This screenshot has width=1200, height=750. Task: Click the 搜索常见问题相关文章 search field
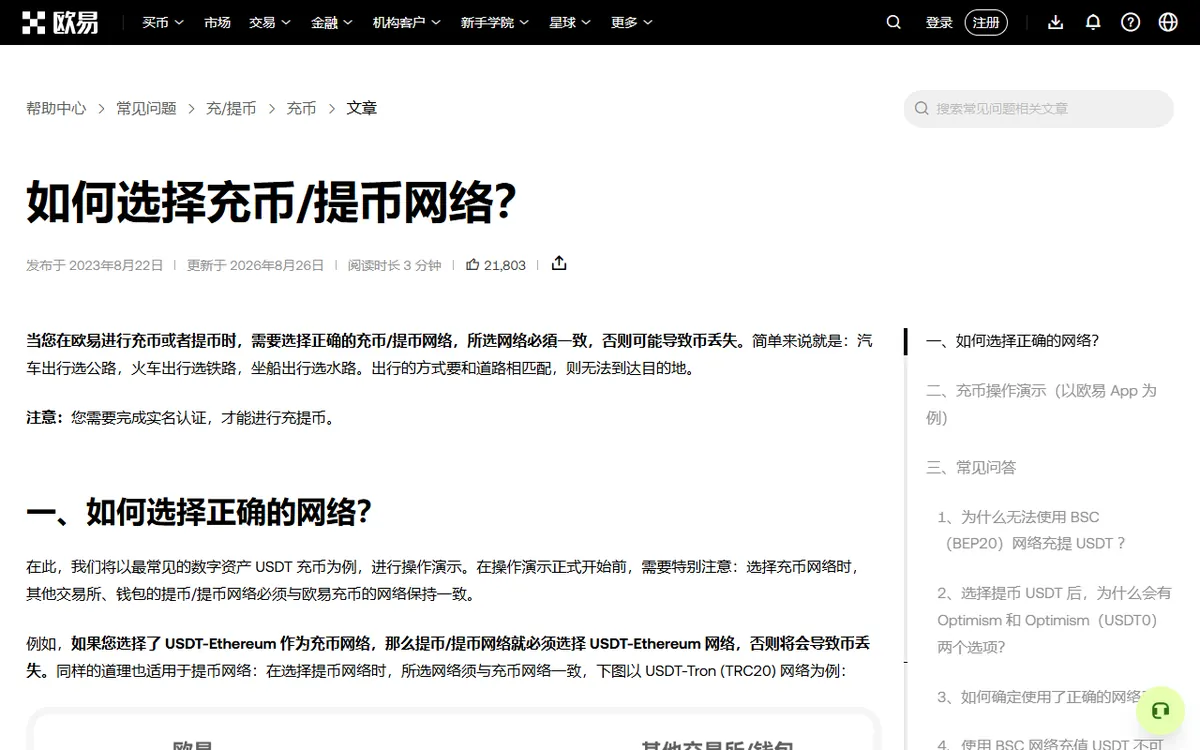click(x=1039, y=108)
